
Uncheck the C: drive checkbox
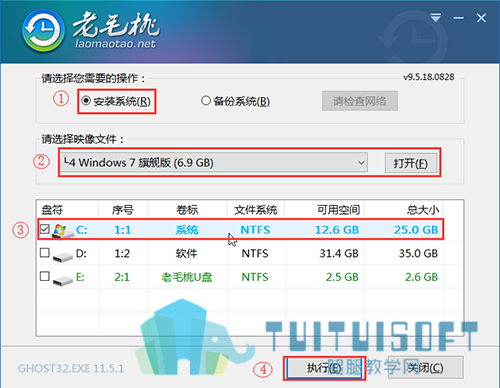45,229
